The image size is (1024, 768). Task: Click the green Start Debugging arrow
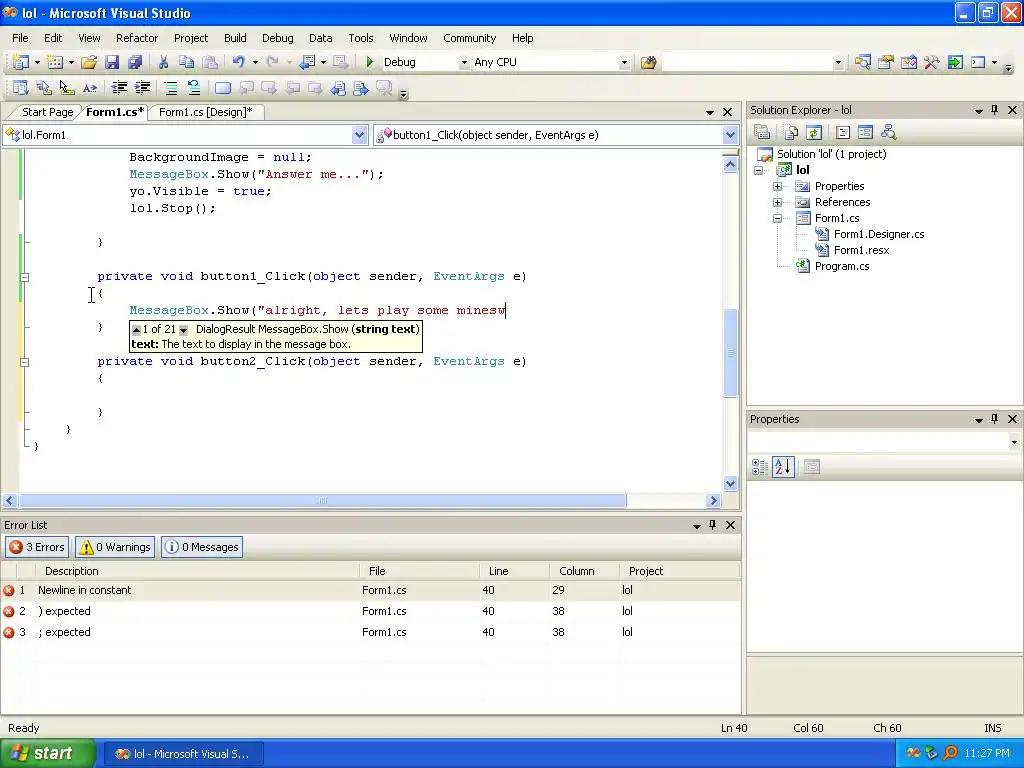[x=370, y=62]
